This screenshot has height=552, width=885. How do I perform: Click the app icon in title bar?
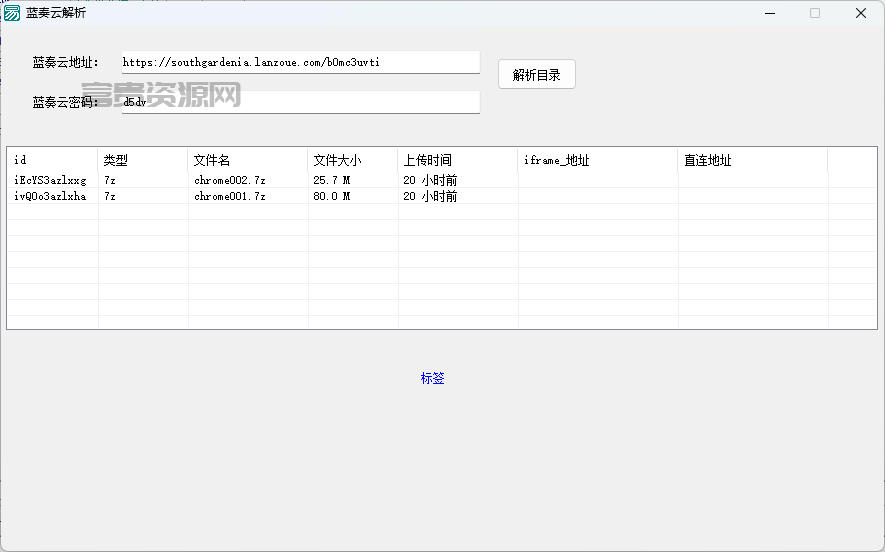(12, 13)
